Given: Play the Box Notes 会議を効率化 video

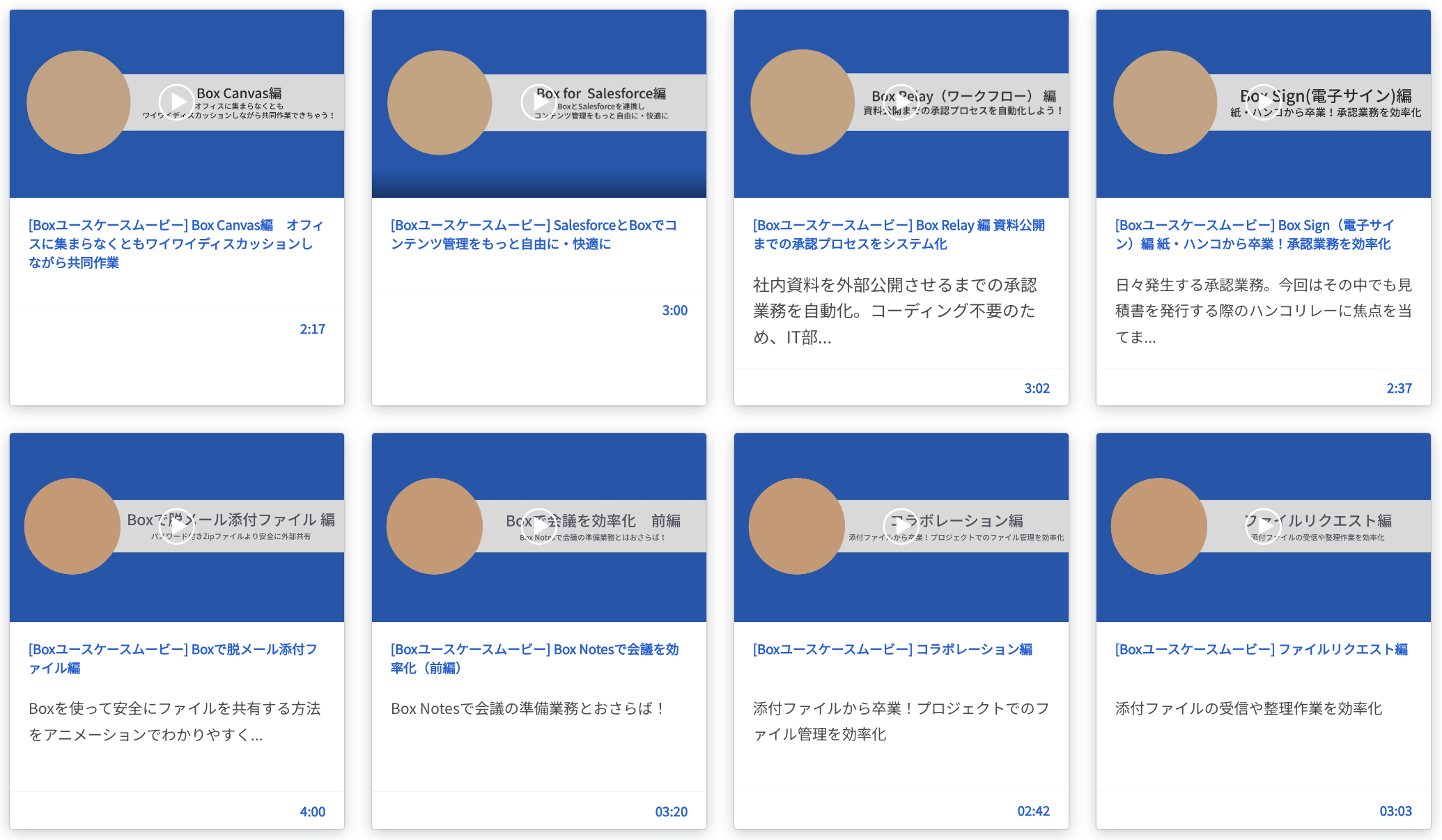Looking at the screenshot, I should pos(538,527).
